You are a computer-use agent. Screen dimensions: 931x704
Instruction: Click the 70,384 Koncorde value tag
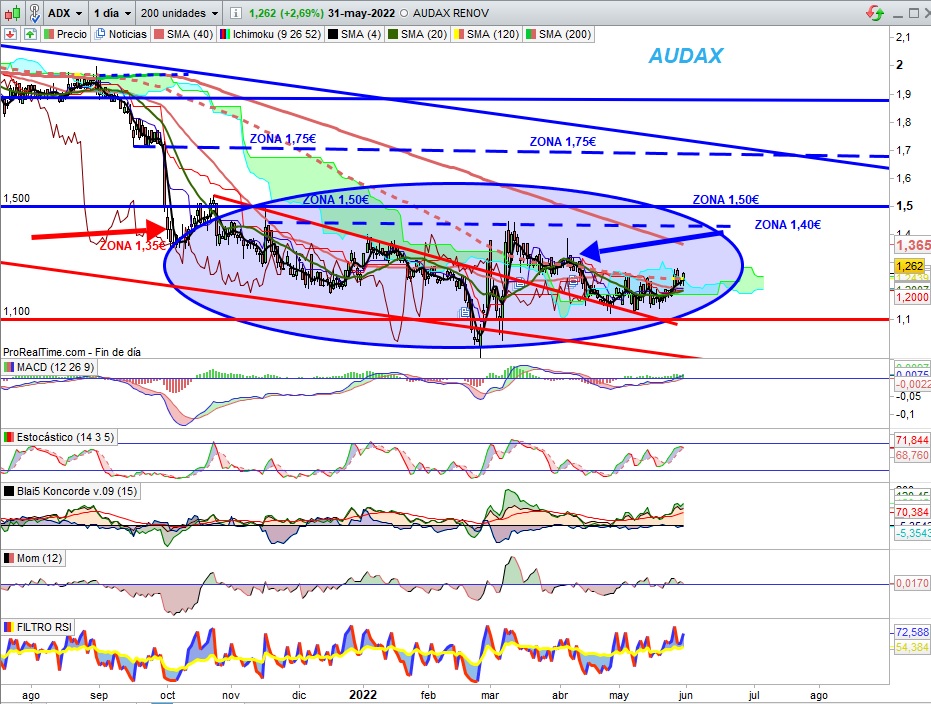[x=912, y=512]
